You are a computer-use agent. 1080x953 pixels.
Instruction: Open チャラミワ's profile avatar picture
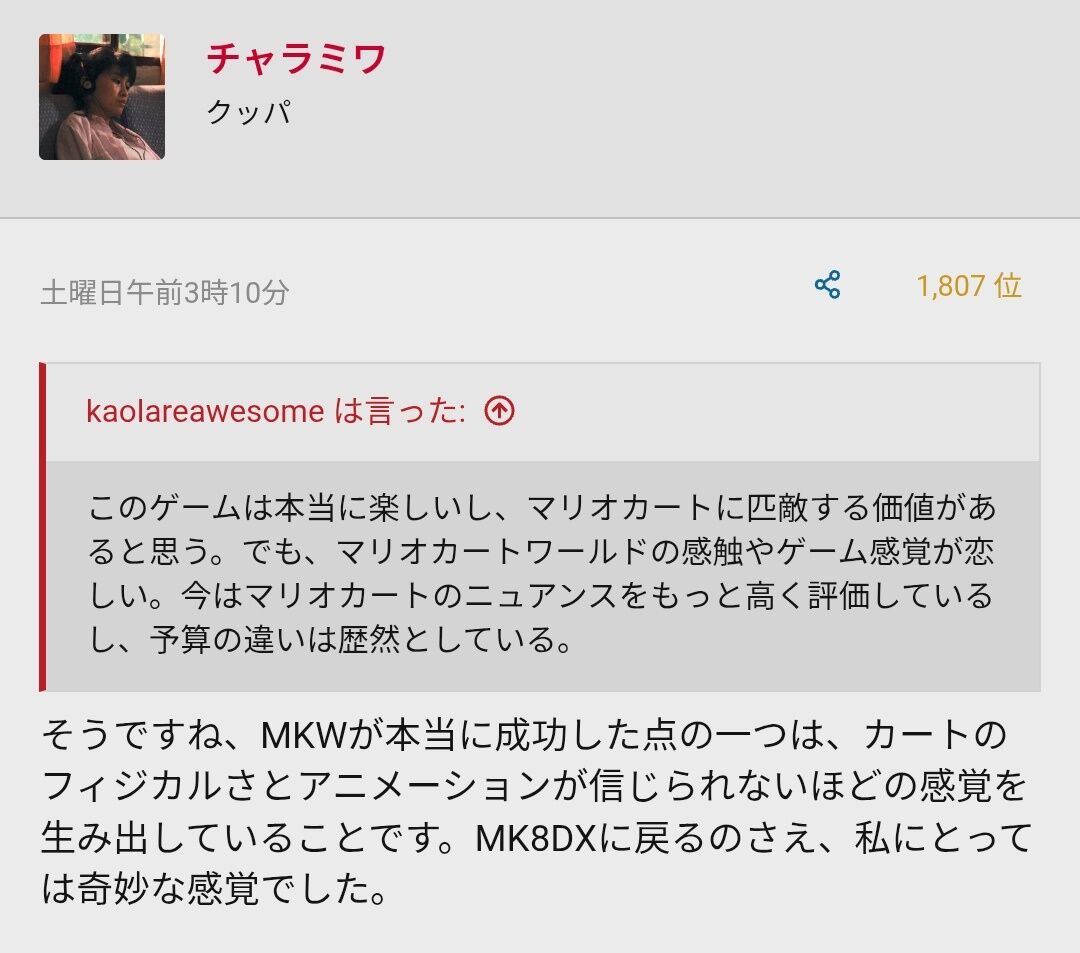[x=102, y=96]
